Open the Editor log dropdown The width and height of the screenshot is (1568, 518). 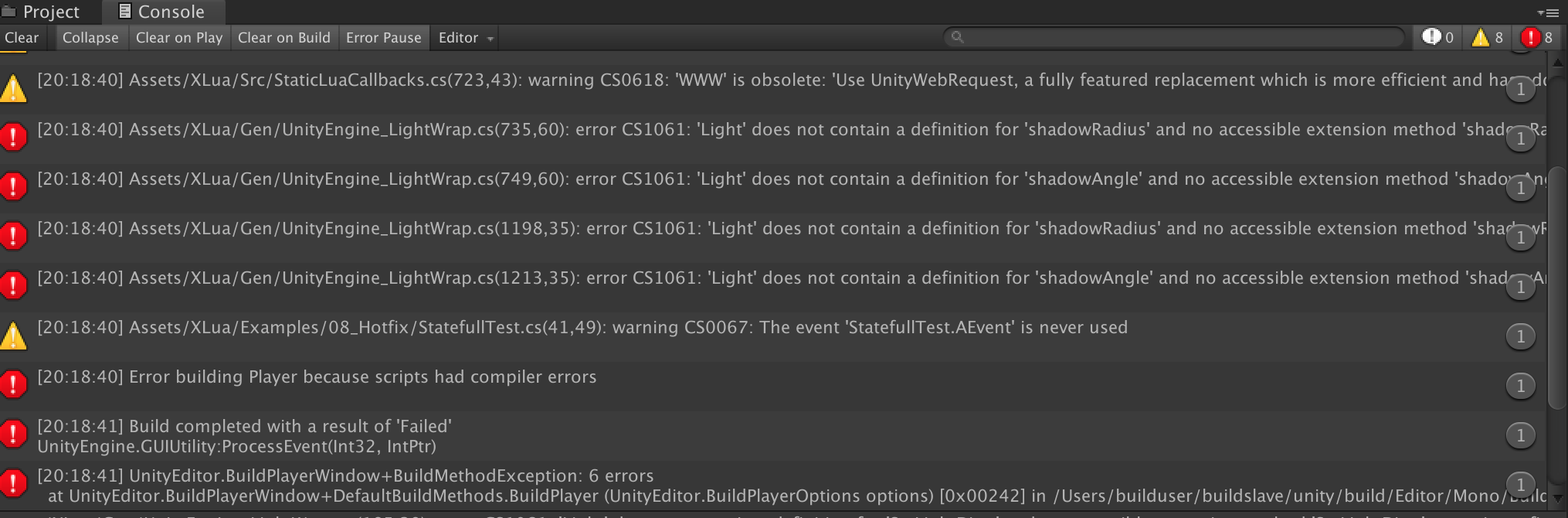click(x=463, y=37)
